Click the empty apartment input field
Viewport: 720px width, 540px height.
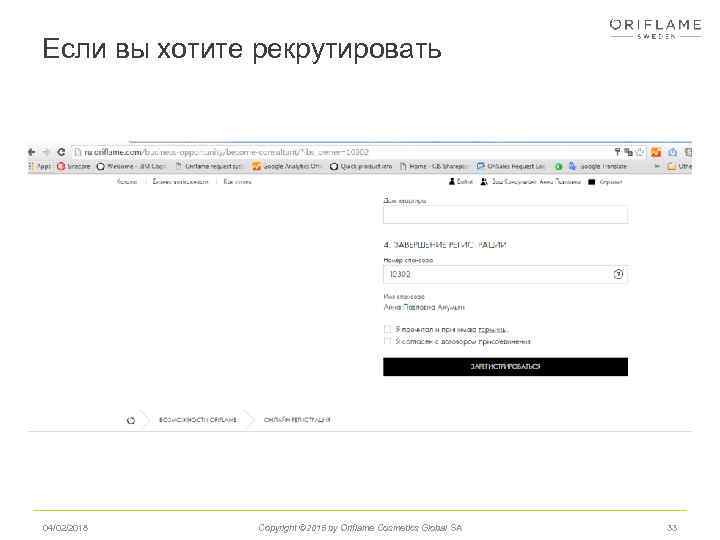pos(506,214)
